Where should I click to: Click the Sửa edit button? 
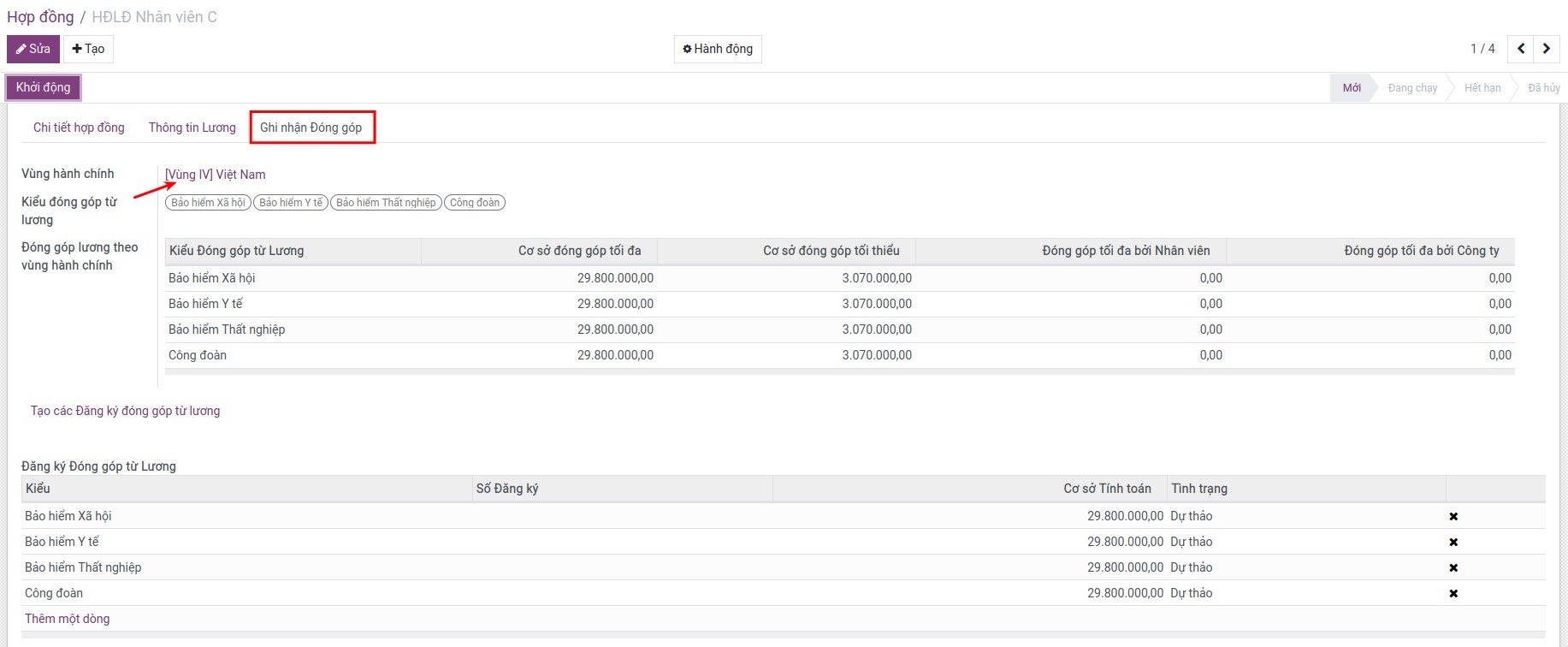coord(33,49)
